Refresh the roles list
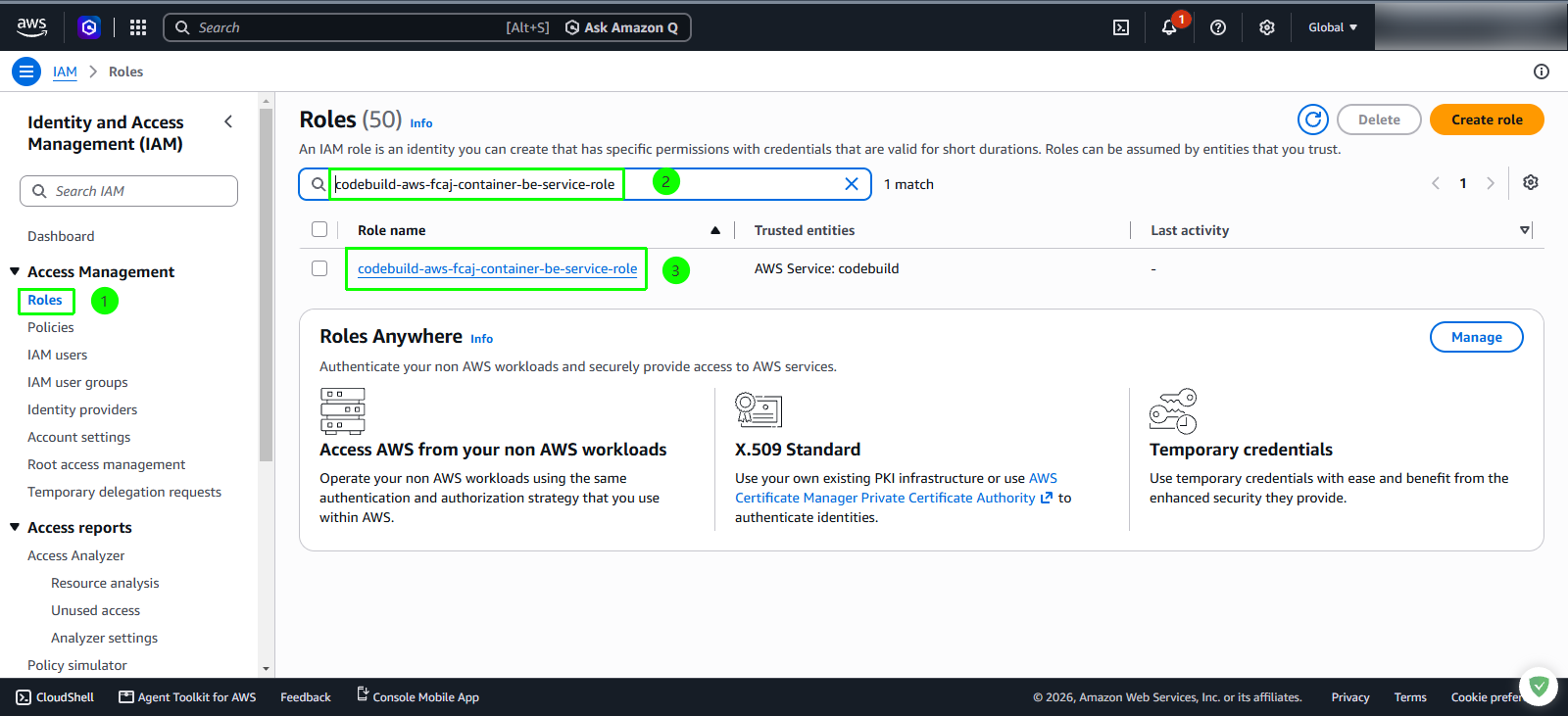Screen dimensions: 1568x716 tap(1313, 119)
